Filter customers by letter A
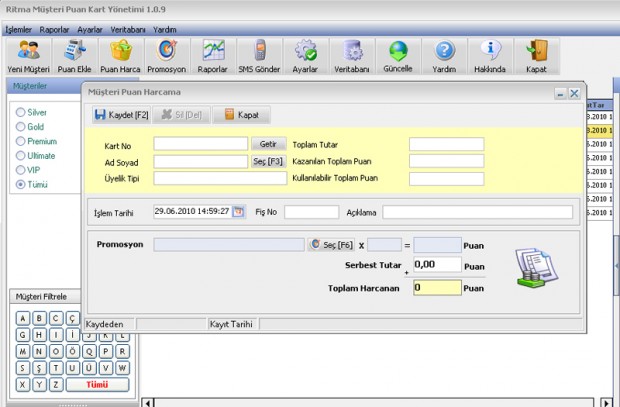Viewport: 620px width, 407px height. click(x=23, y=318)
